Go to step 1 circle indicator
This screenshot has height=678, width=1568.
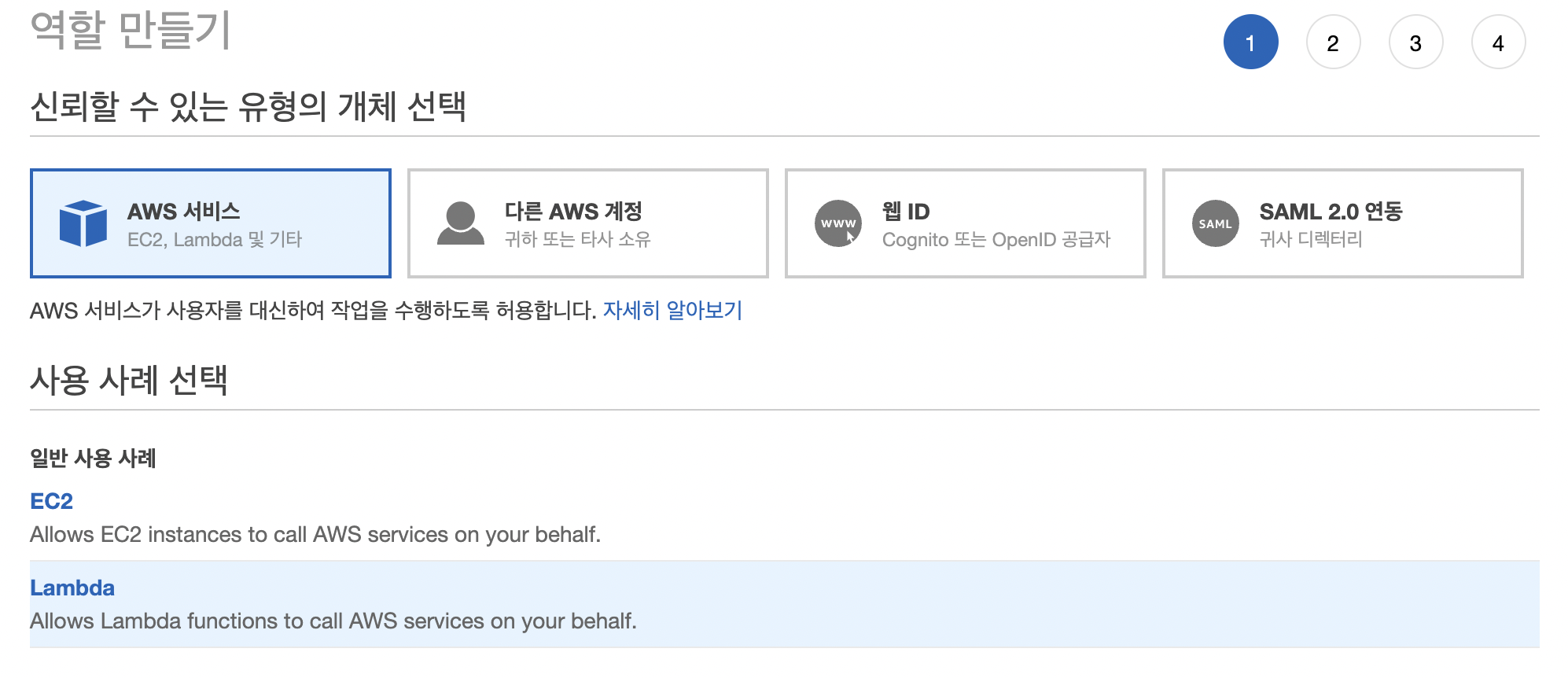[x=1250, y=42]
